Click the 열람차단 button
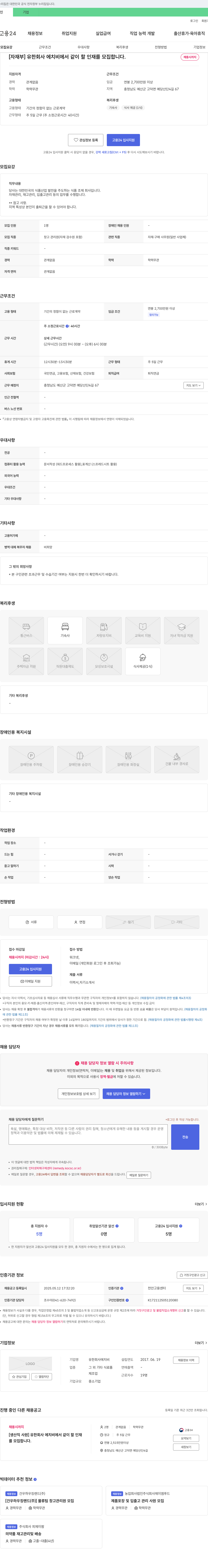This screenshot has height=1568, width=208. pos(42,1377)
